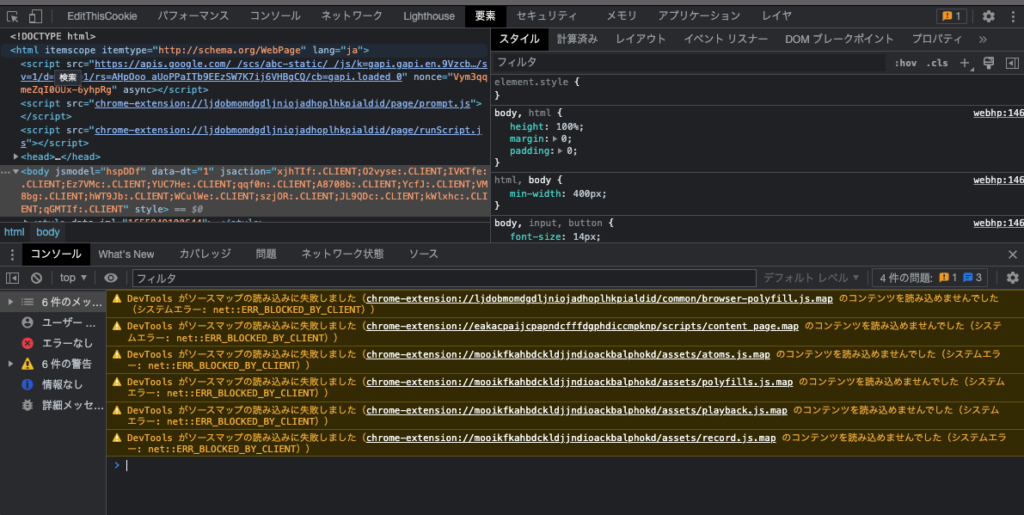Open the デフォルト レベル log level dropdown
This screenshot has width=1024, height=515.
click(x=811, y=278)
